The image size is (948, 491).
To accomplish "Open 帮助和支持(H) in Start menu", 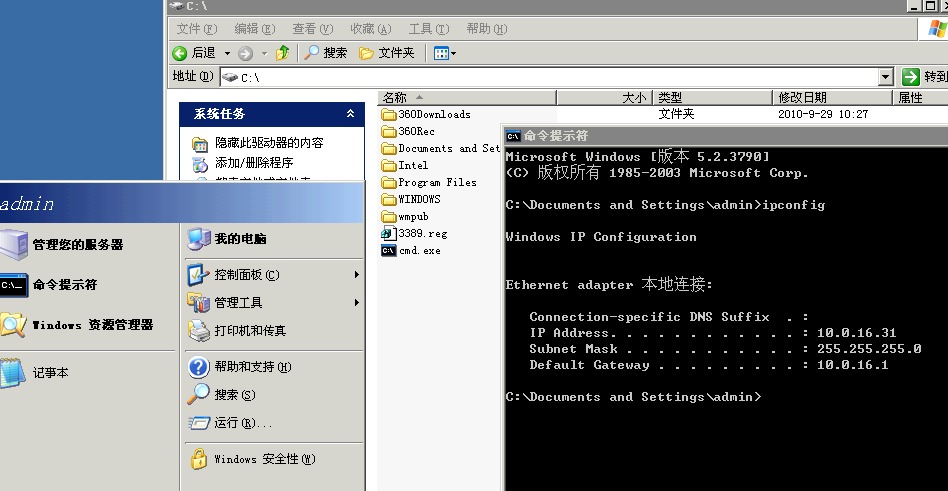I will (x=239, y=367).
